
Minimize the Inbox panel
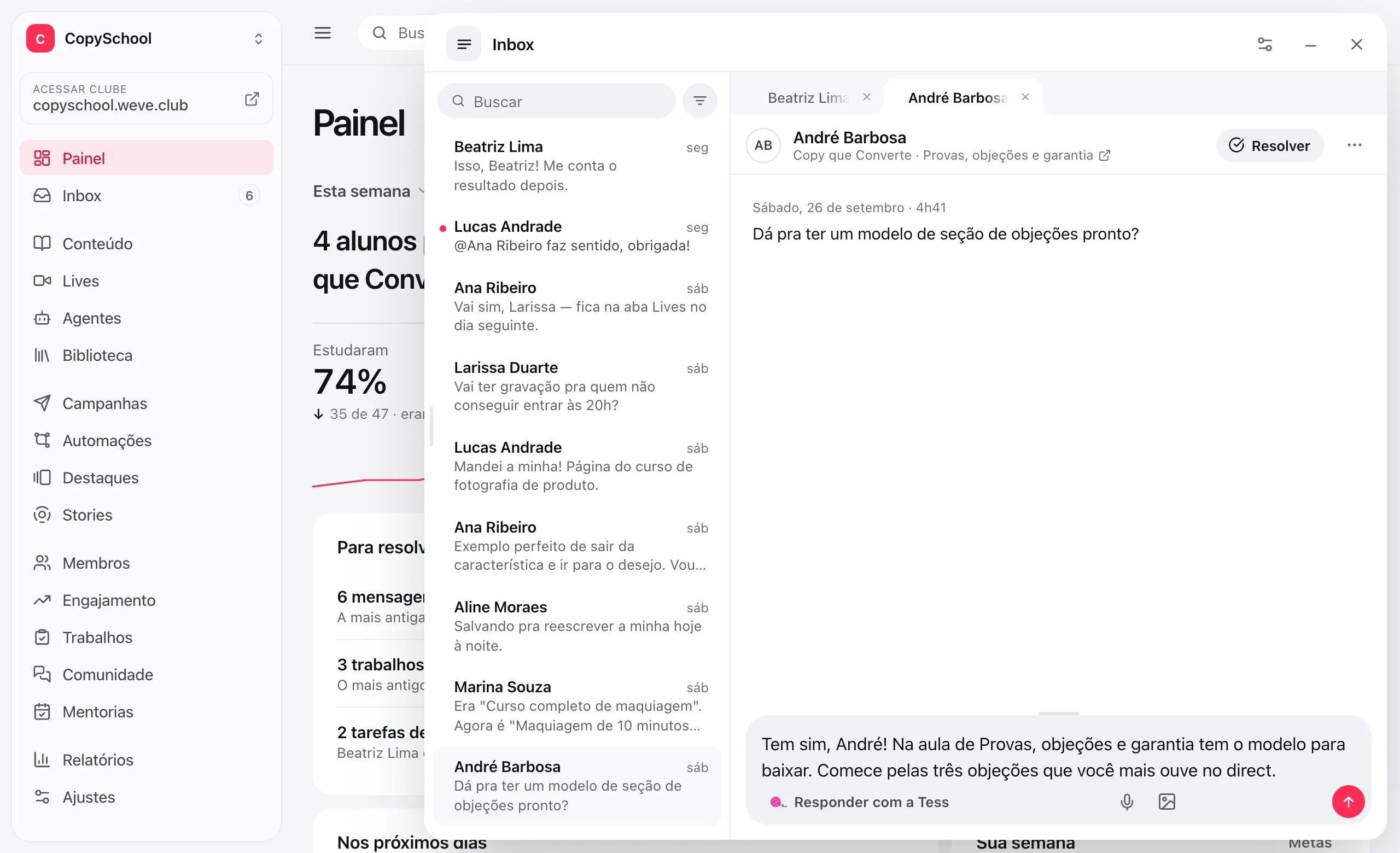pyautogui.click(x=1310, y=44)
